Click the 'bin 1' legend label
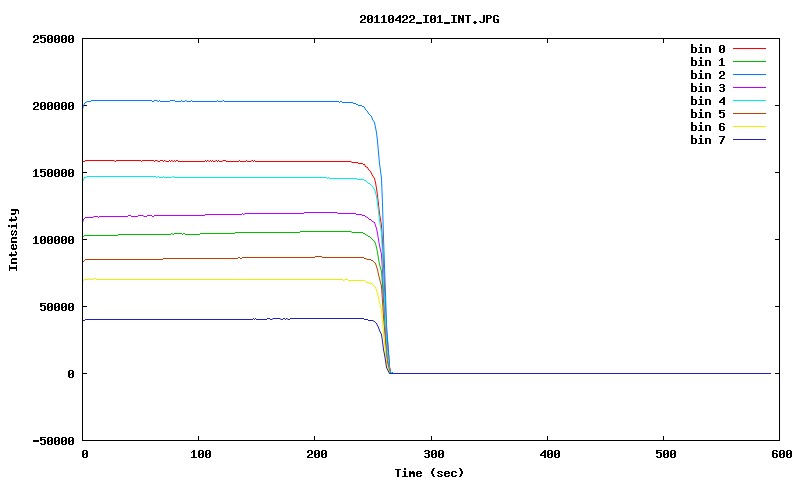Viewport: 800px width, 480px height. (x=707, y=62)
